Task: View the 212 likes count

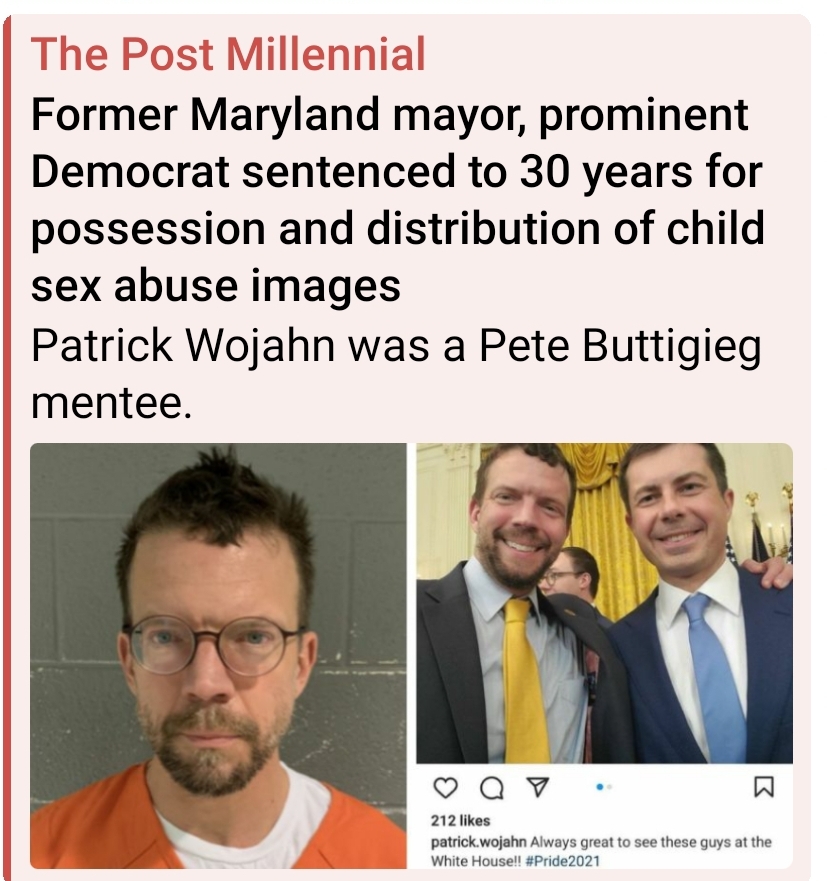Action: tap(461, 820)
